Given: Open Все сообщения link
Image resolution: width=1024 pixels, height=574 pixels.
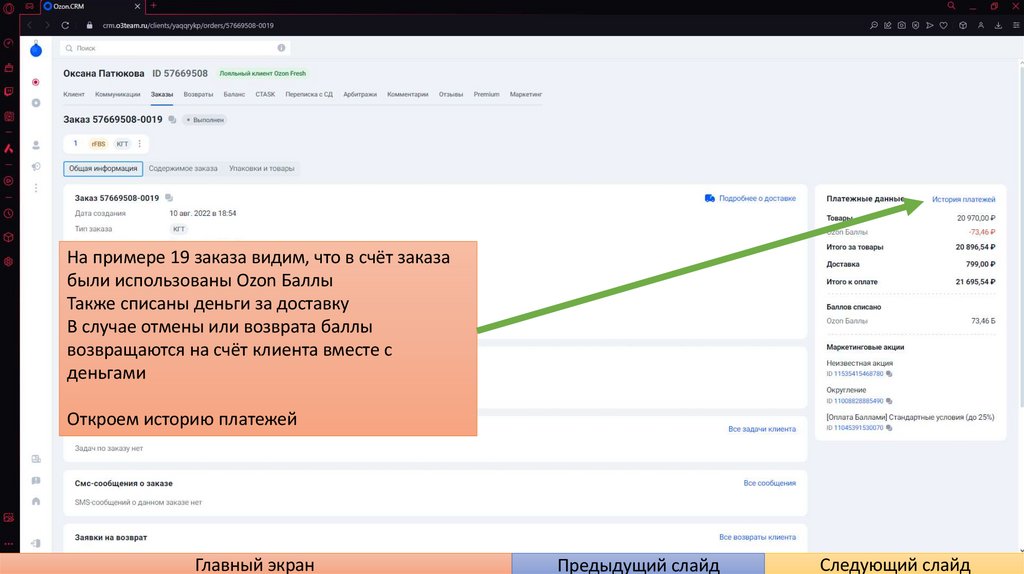Looking at the screenshot, I should [x=769, y=483].
